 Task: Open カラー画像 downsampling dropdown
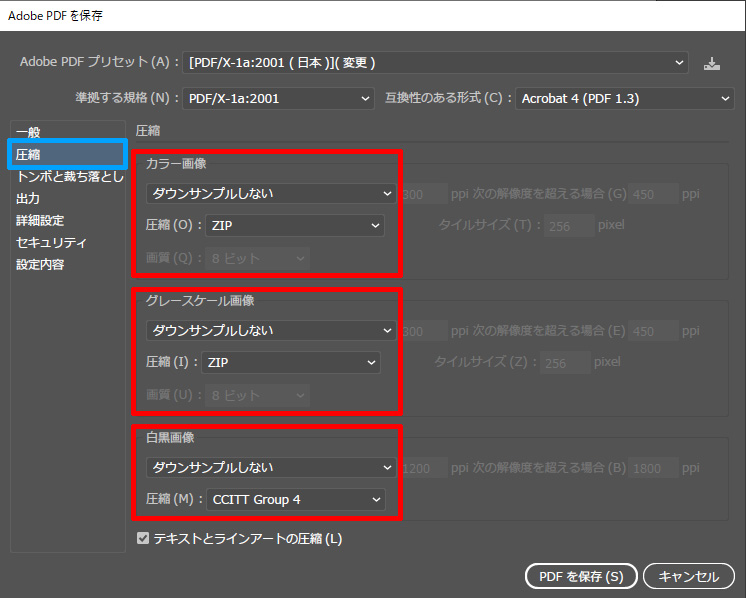tap(271, 194)
